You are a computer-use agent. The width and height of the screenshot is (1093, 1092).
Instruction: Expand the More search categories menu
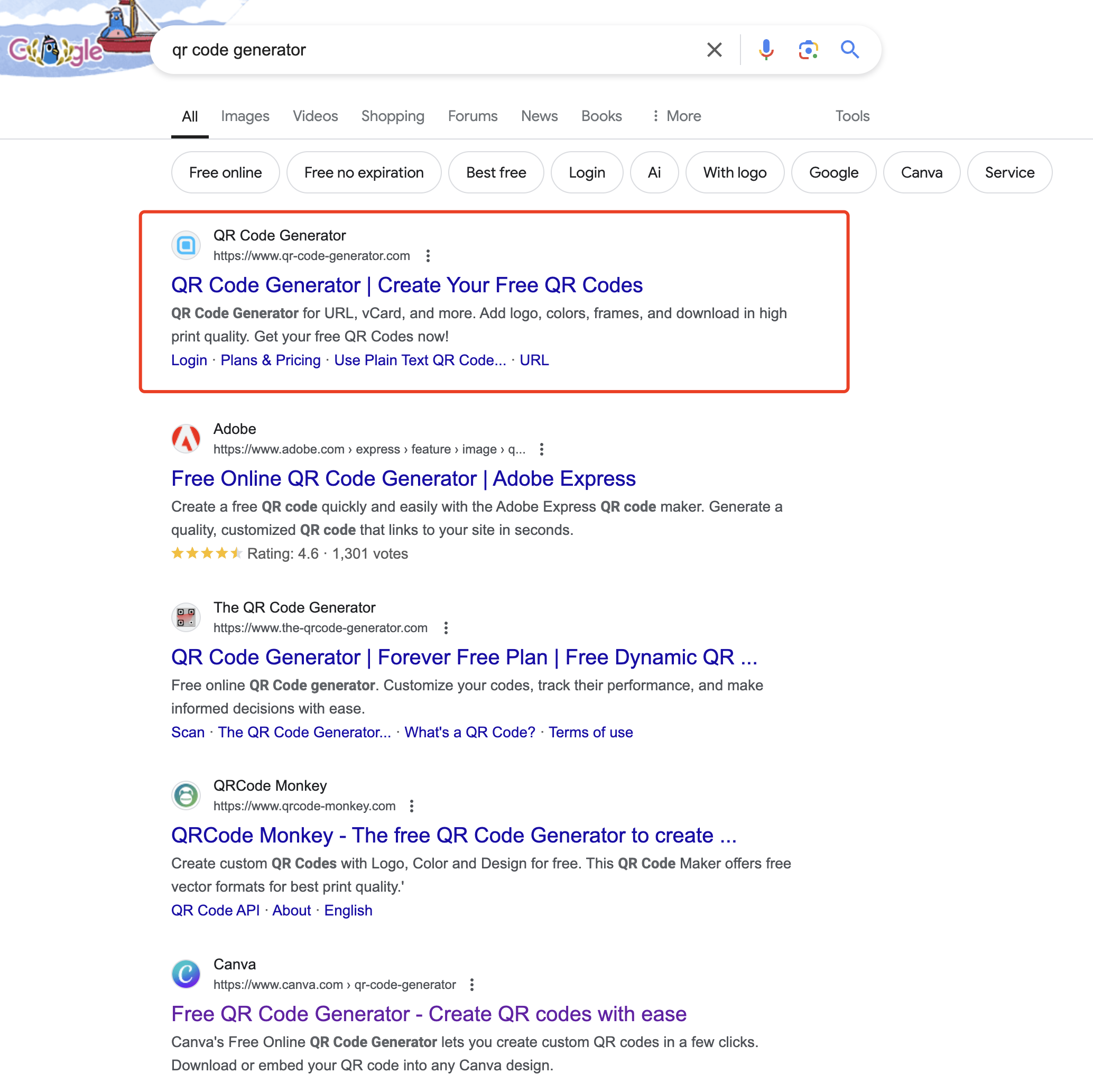(x=676, y=116)
